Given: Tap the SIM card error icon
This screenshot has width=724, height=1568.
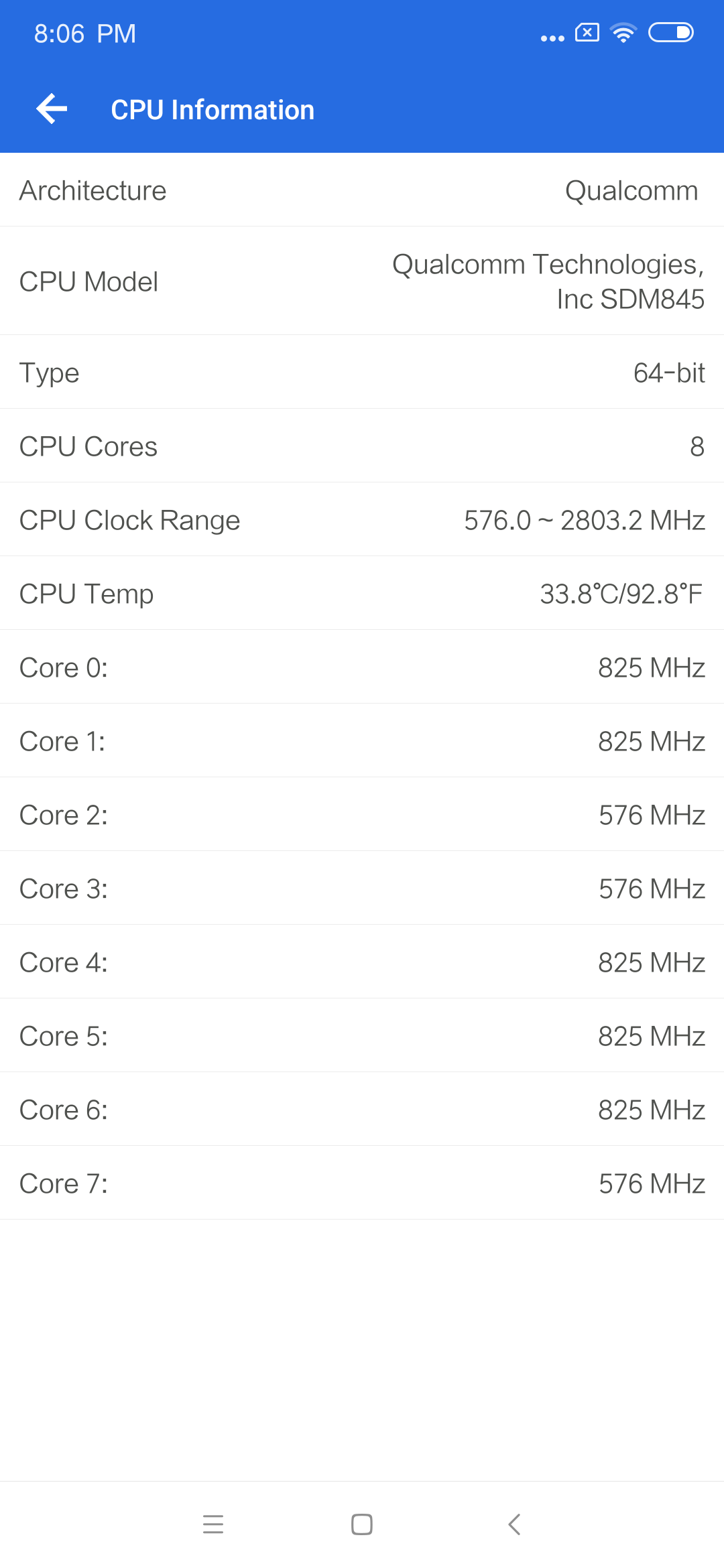Looking at the screenshot, I should point(587,32).
